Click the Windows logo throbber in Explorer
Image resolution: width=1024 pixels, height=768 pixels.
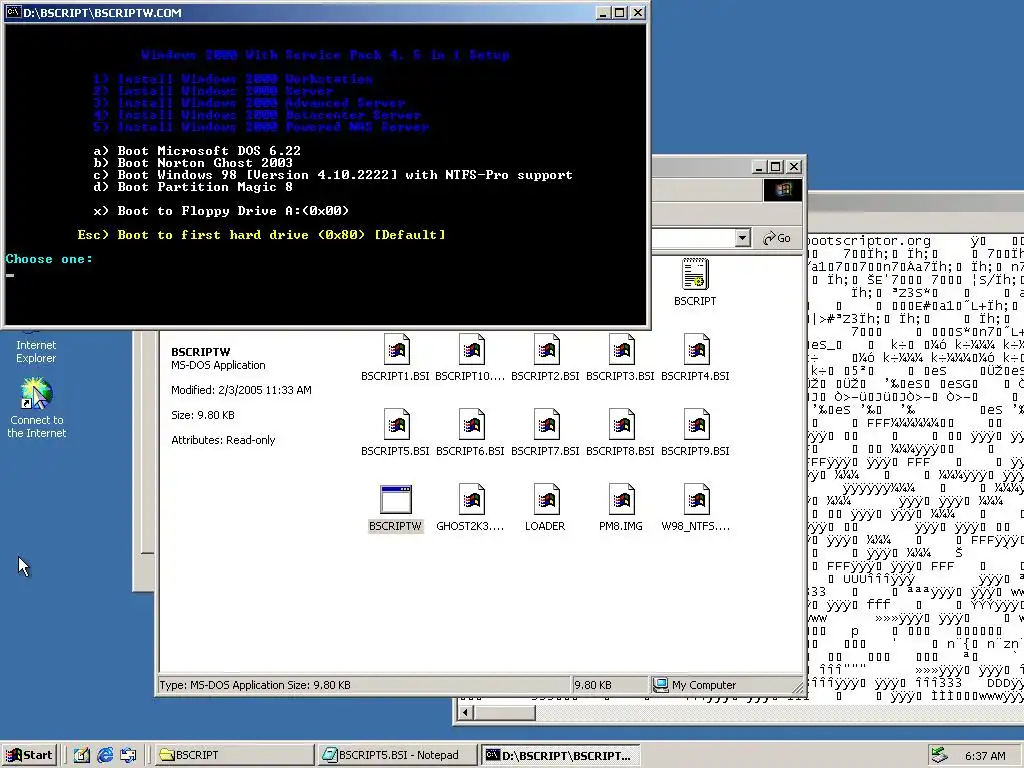click(x=783, y=190)
